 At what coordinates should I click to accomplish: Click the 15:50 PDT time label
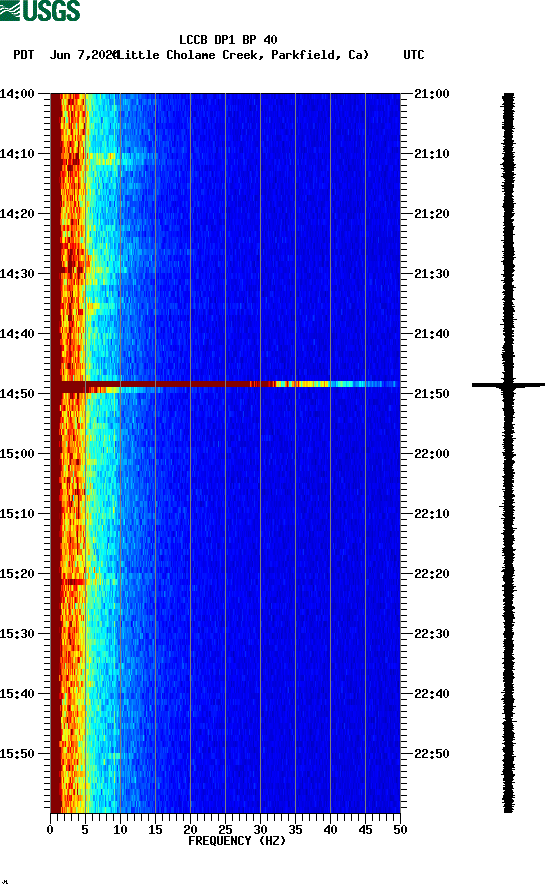tap(18, 753)
